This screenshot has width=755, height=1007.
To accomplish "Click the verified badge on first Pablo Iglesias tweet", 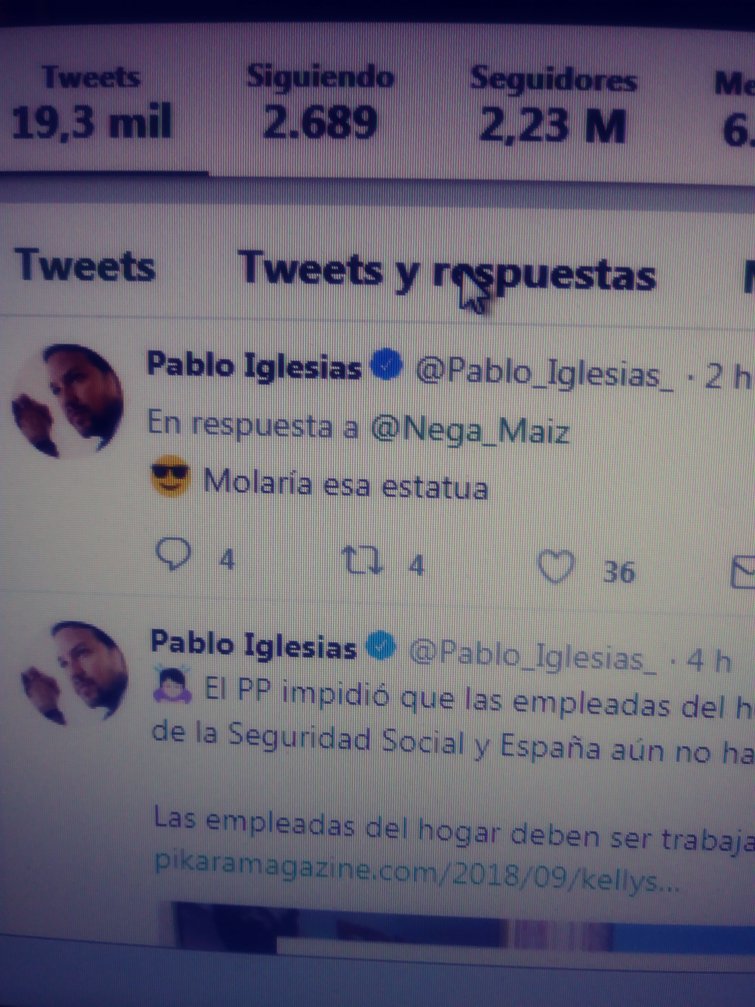I will [386, 365].
